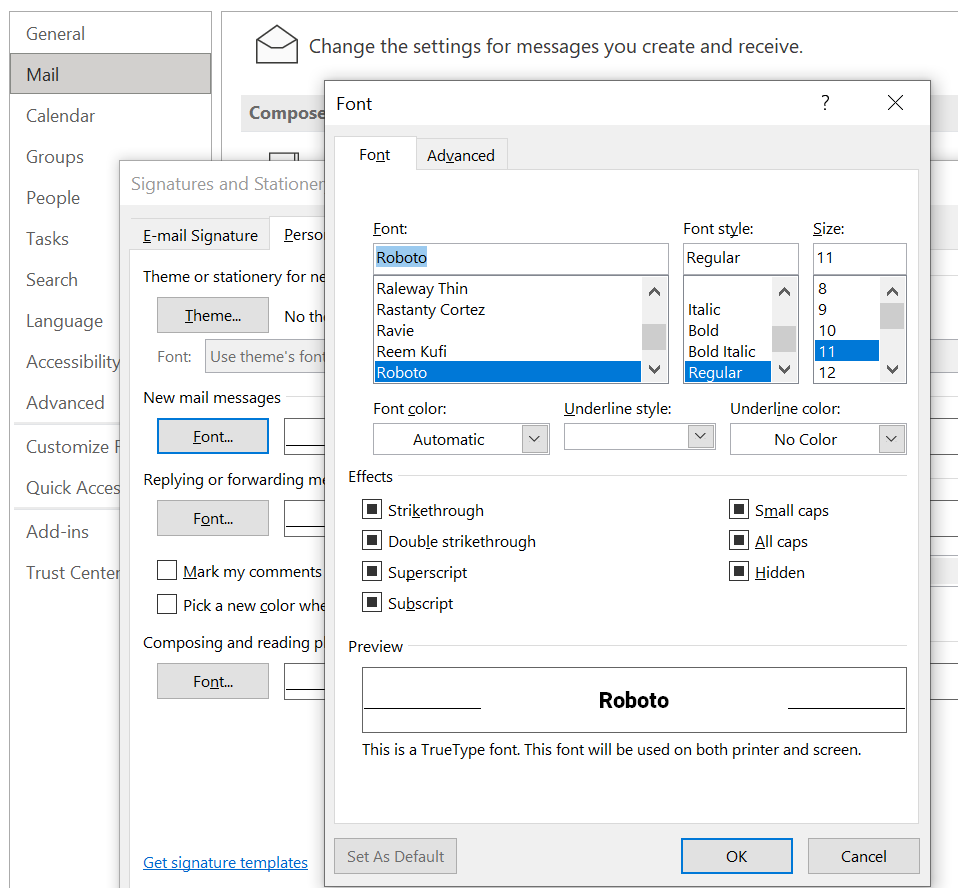Select Ravie font in the list
The image size is (958, 888).
point(508,330)
